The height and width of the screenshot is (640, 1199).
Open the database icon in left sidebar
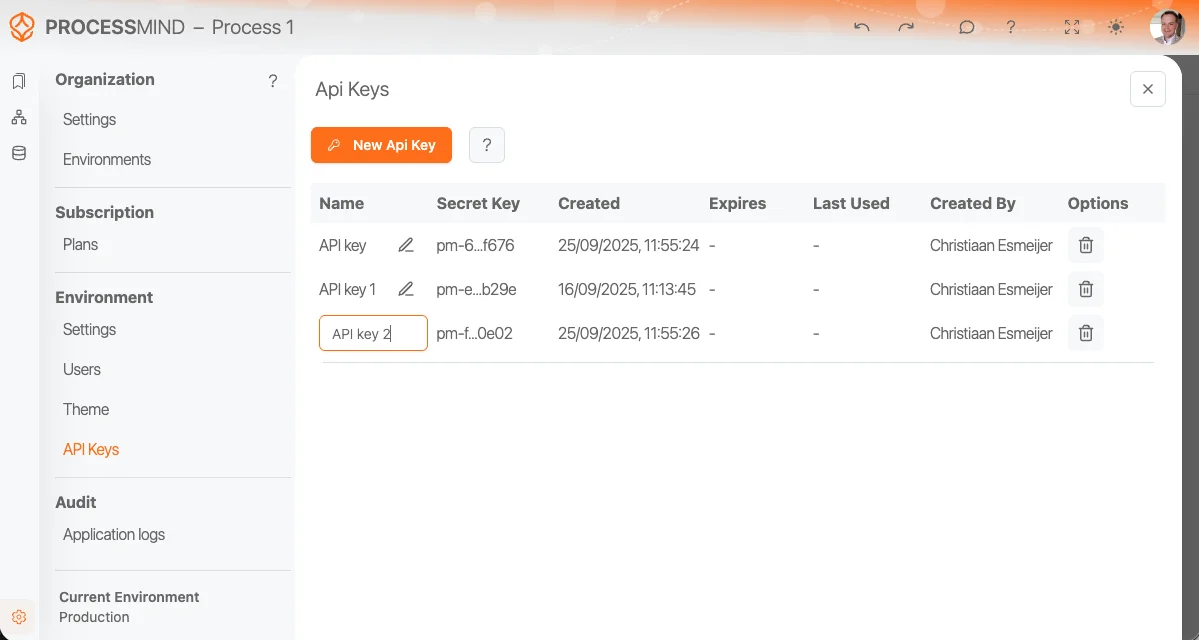point(19,153)
